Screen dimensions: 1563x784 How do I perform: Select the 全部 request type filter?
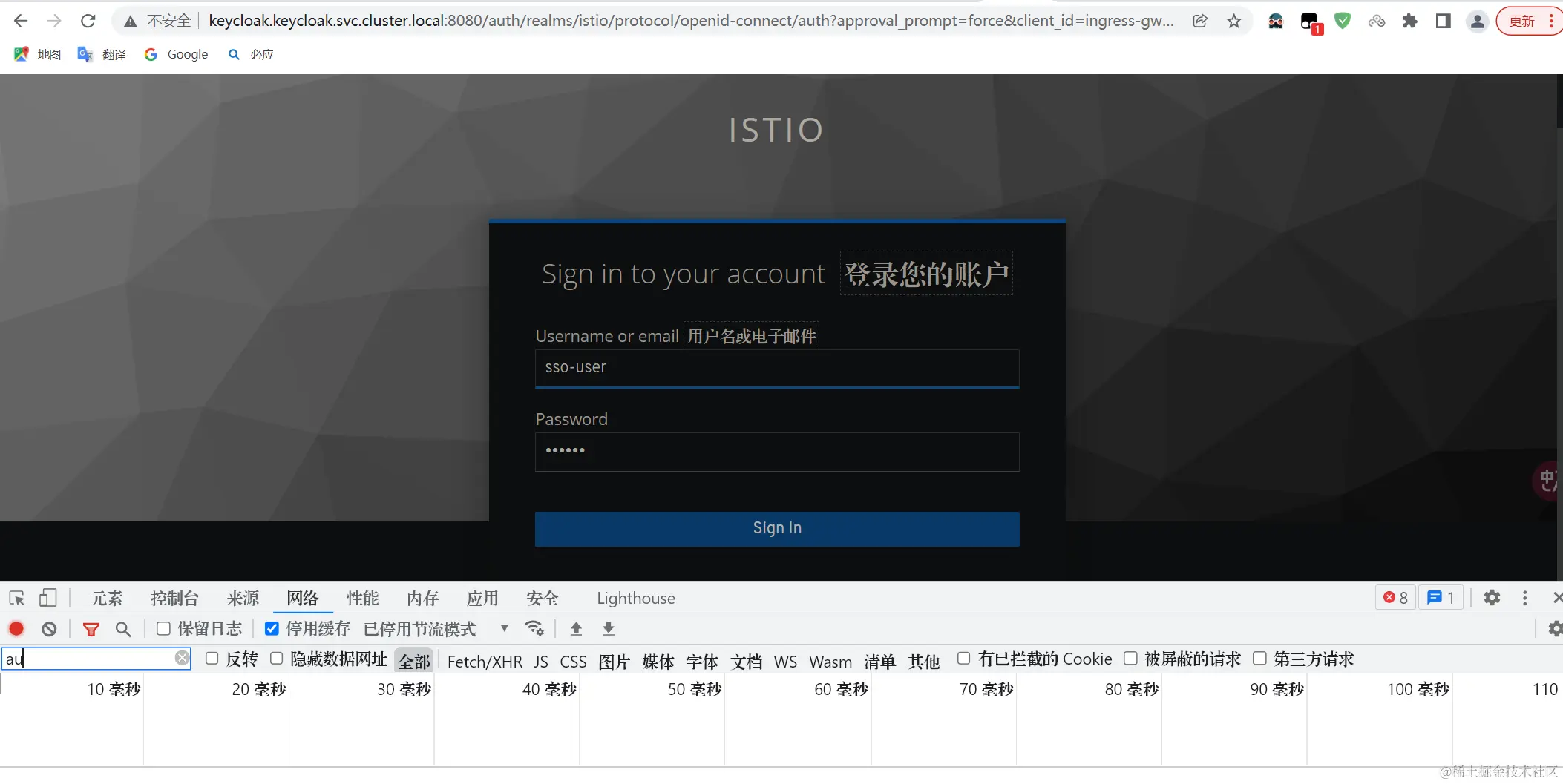coord(414,660)
